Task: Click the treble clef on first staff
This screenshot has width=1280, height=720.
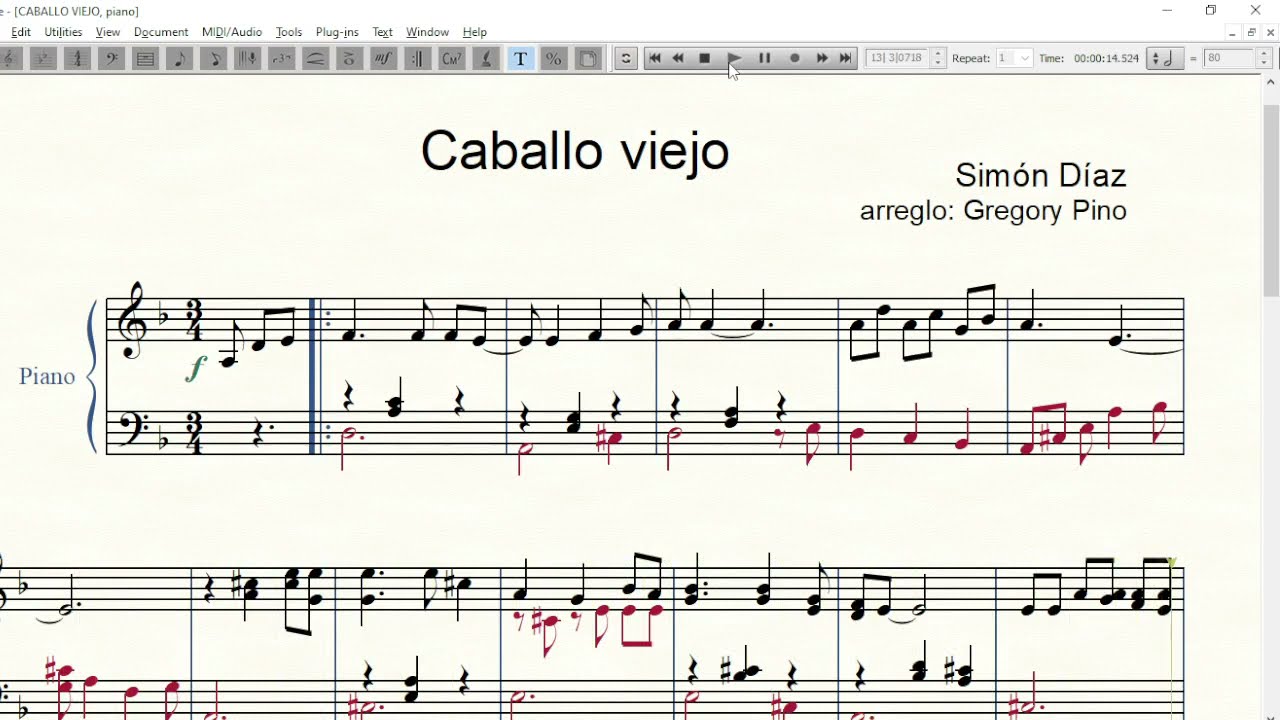Action: pyautogui.click(x=133, y=320)
